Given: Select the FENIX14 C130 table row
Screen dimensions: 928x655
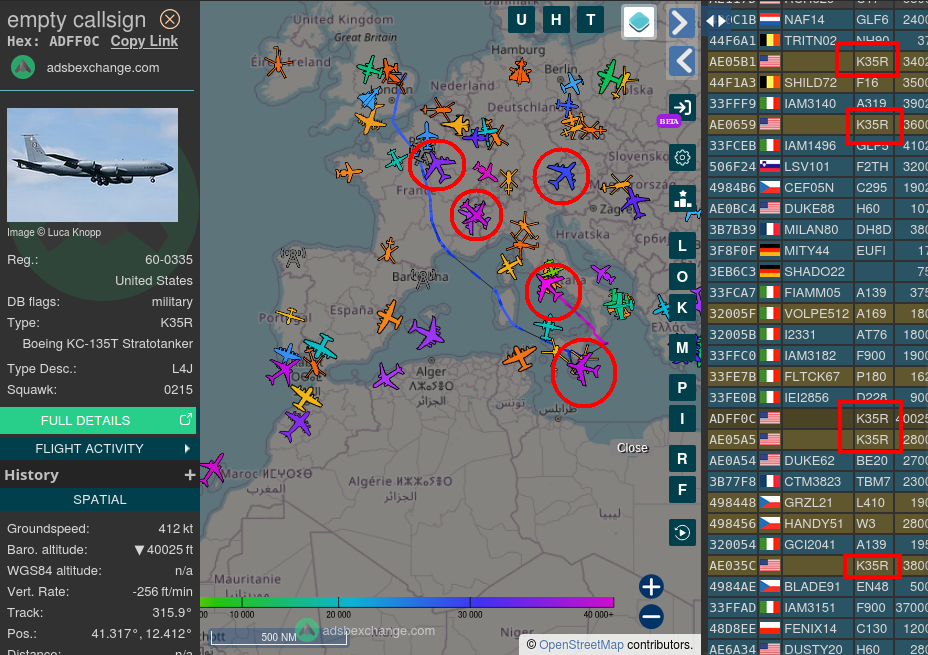Looking at the screenshot, I should (x=818, y=628).
